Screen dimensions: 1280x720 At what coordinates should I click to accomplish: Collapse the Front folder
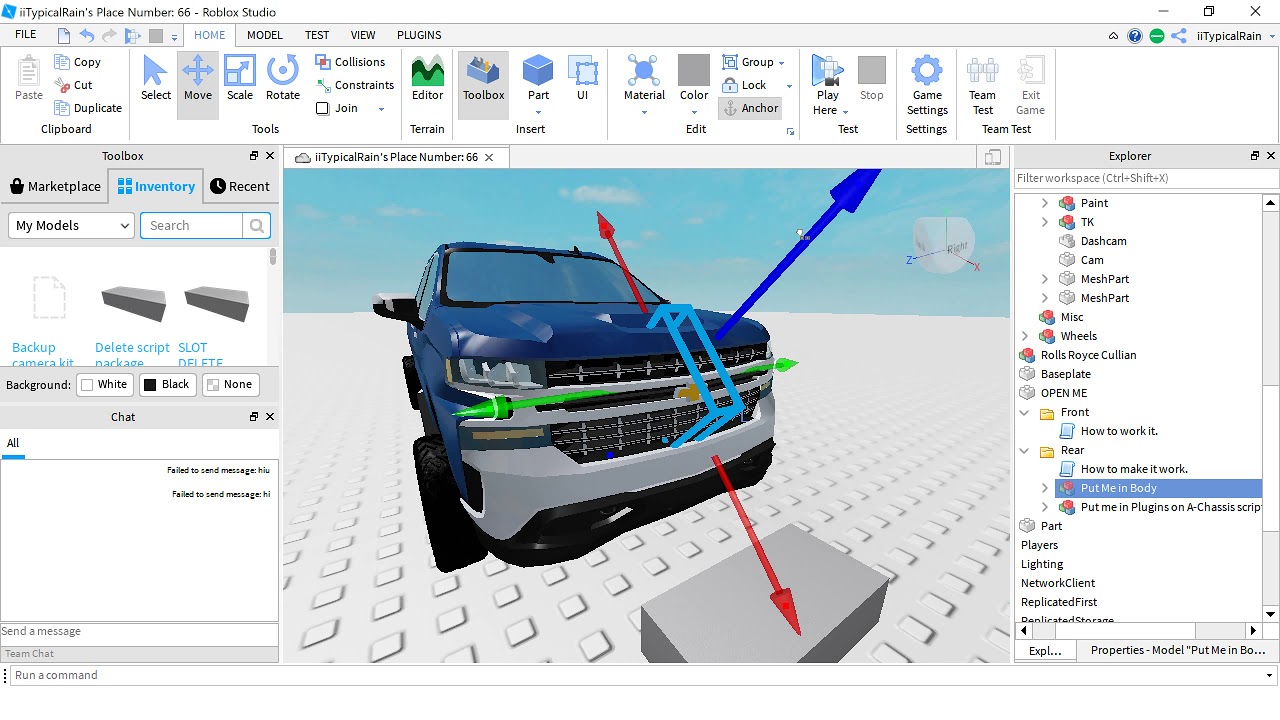pos(1025,412)
